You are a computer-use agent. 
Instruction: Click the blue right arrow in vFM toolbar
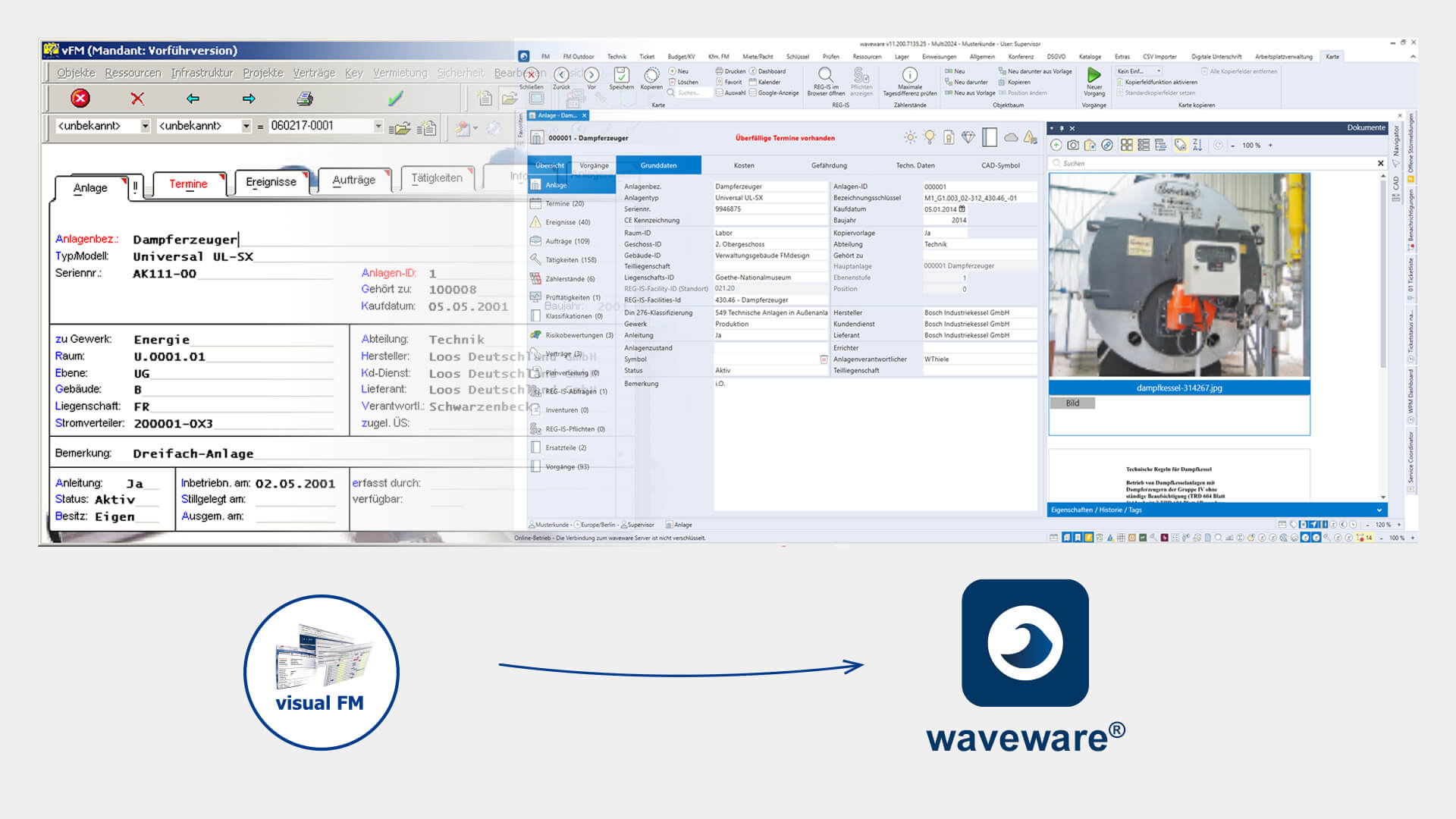point(249,99)
